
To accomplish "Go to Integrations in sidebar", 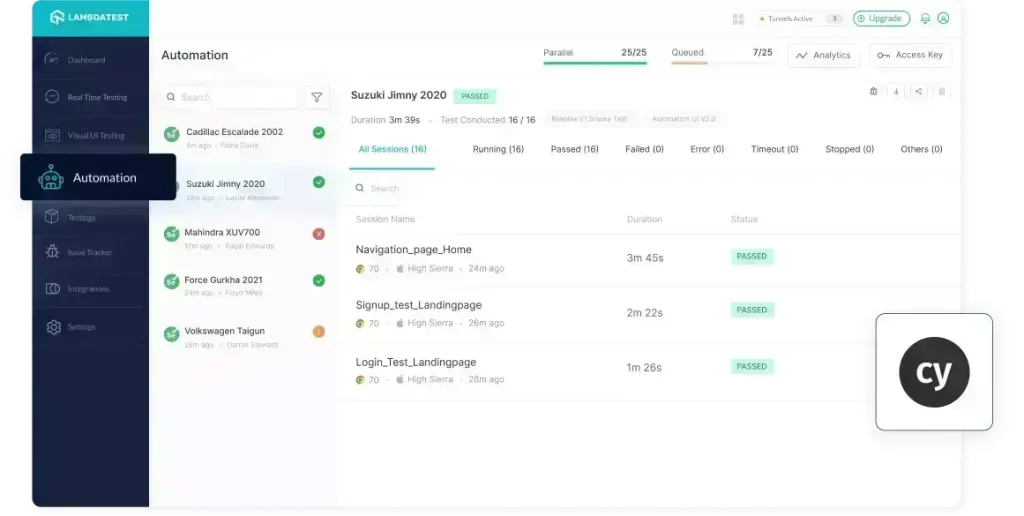I will (90, 289).
